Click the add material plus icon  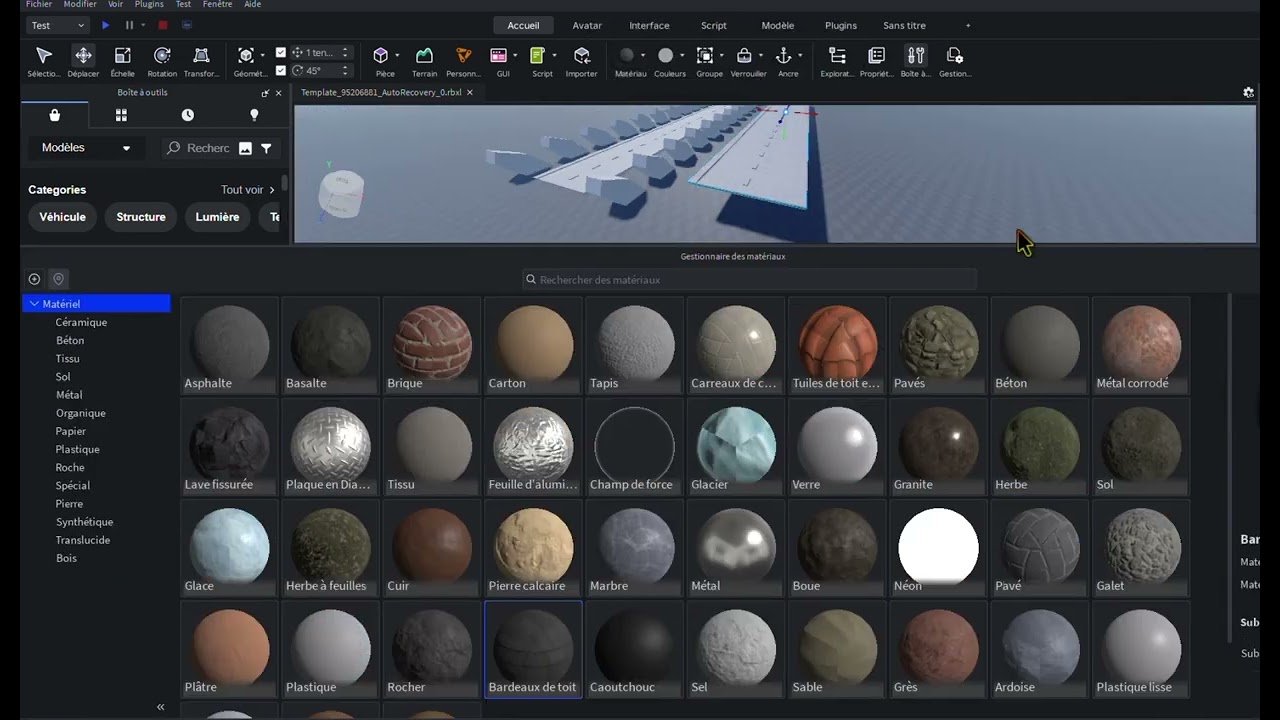34,279
